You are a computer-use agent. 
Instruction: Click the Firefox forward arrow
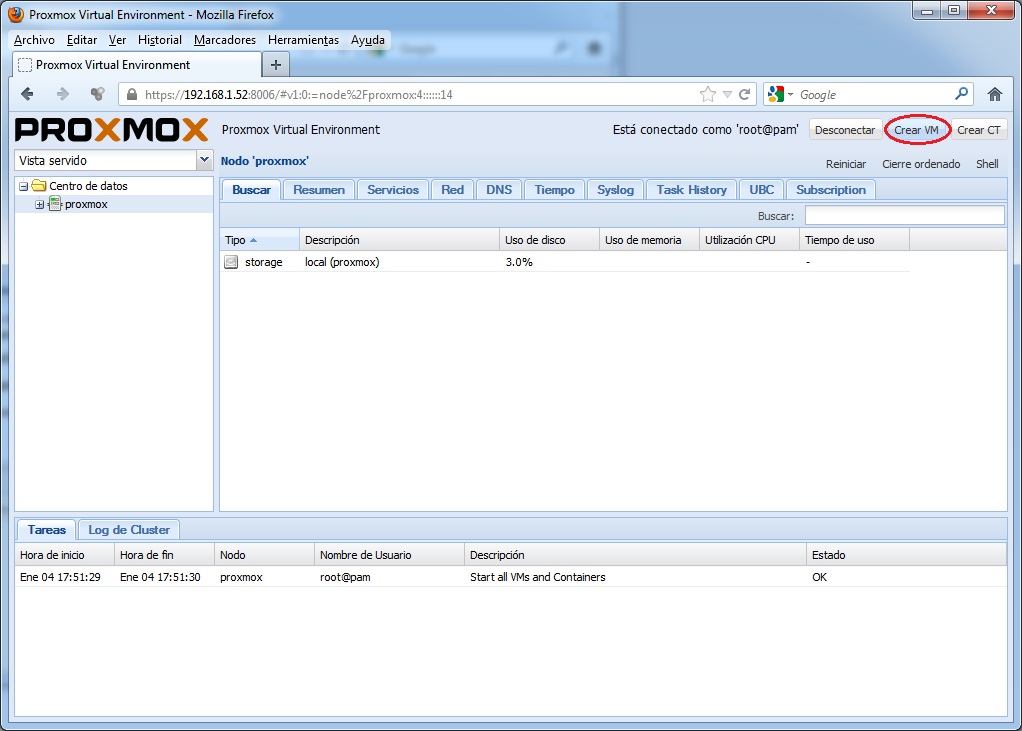point(63,94)
